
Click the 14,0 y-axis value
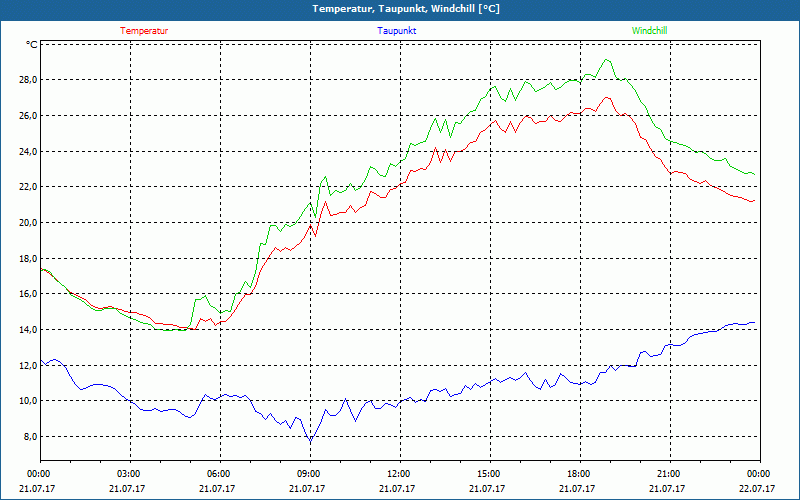pos(29,330)
